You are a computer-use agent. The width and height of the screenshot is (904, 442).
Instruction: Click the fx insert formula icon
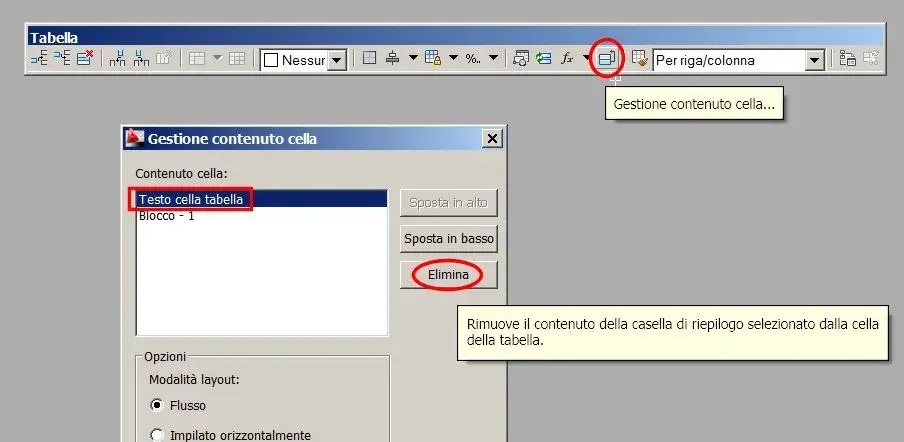click(567, 58)
